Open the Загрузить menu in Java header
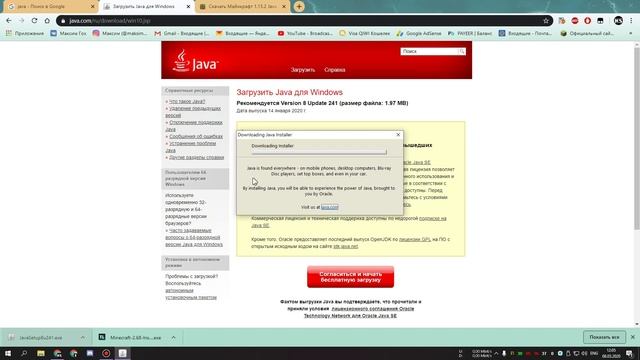 (303, 70)
